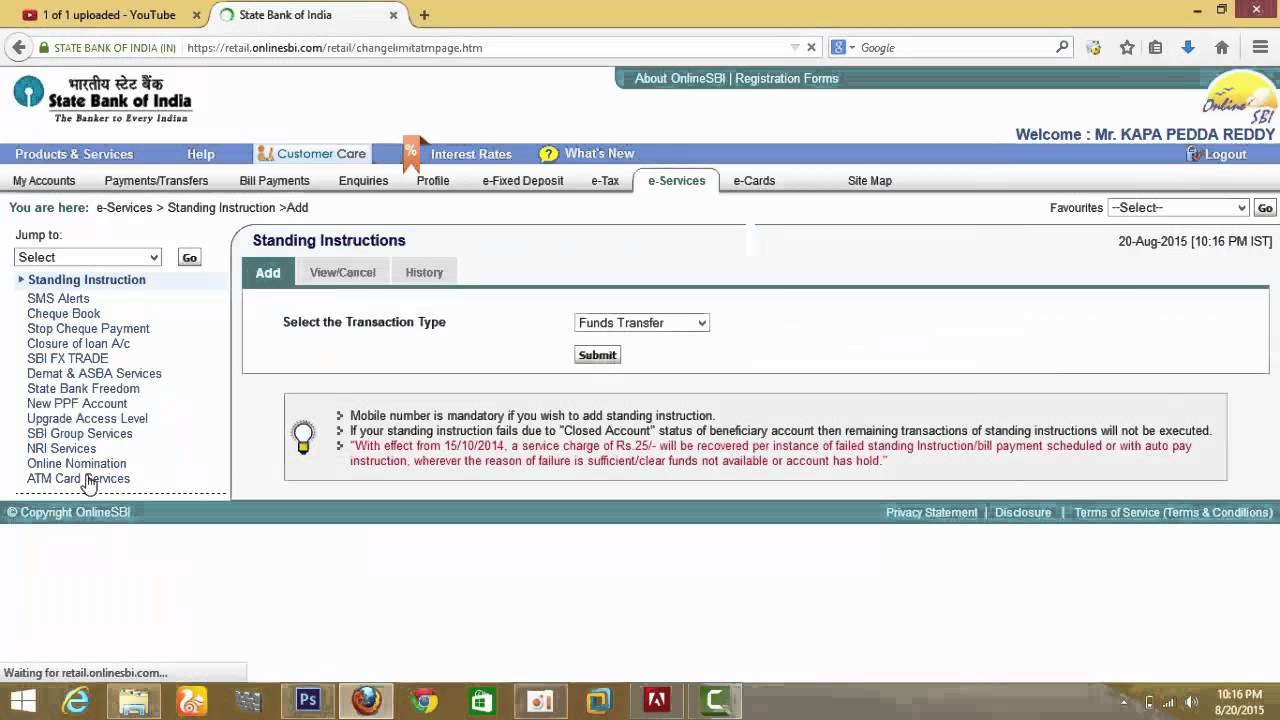Open the blue downloads arrow icon

click(1188, 47)
